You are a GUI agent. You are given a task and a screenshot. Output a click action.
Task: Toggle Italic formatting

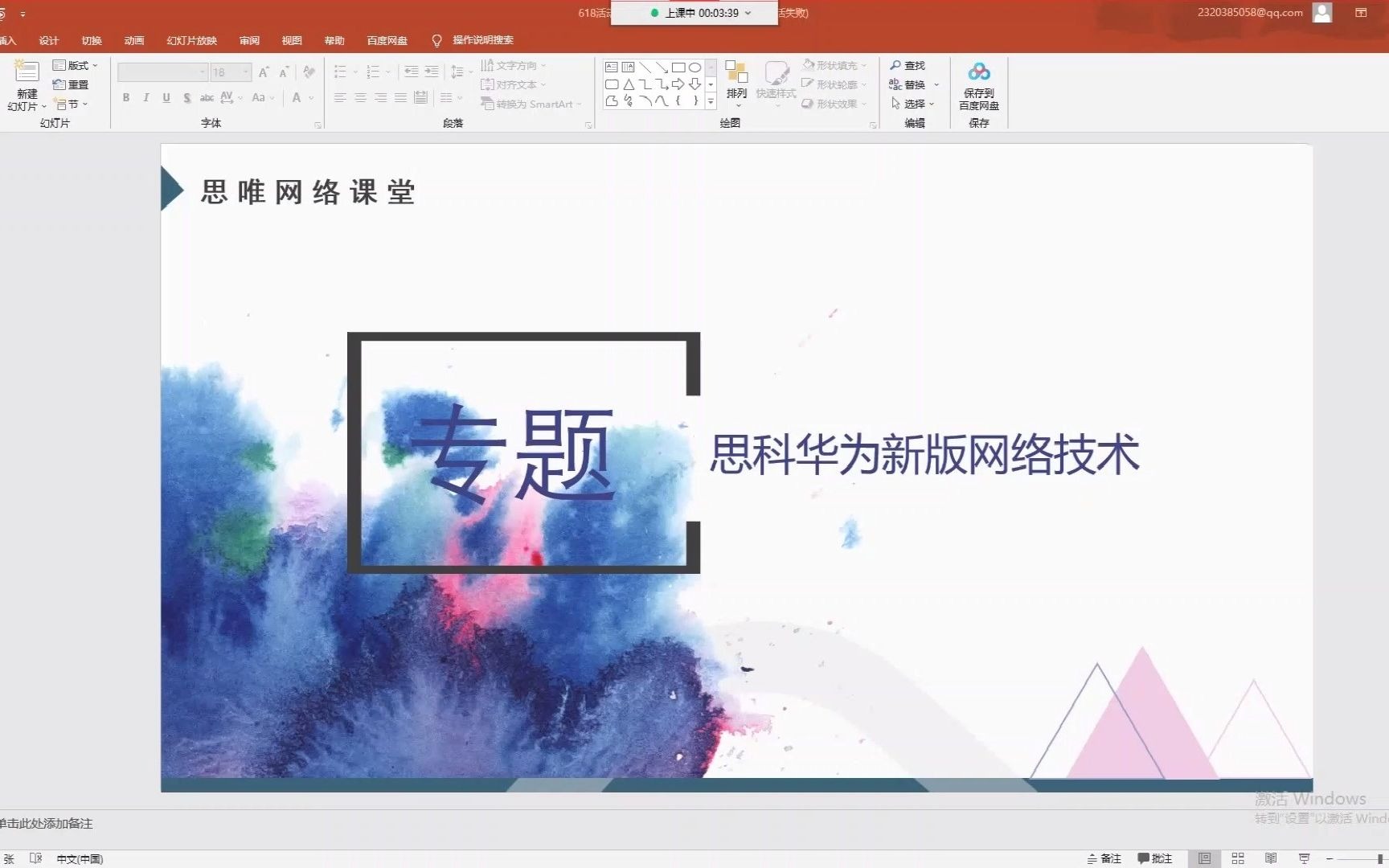[x=146, y=97]
